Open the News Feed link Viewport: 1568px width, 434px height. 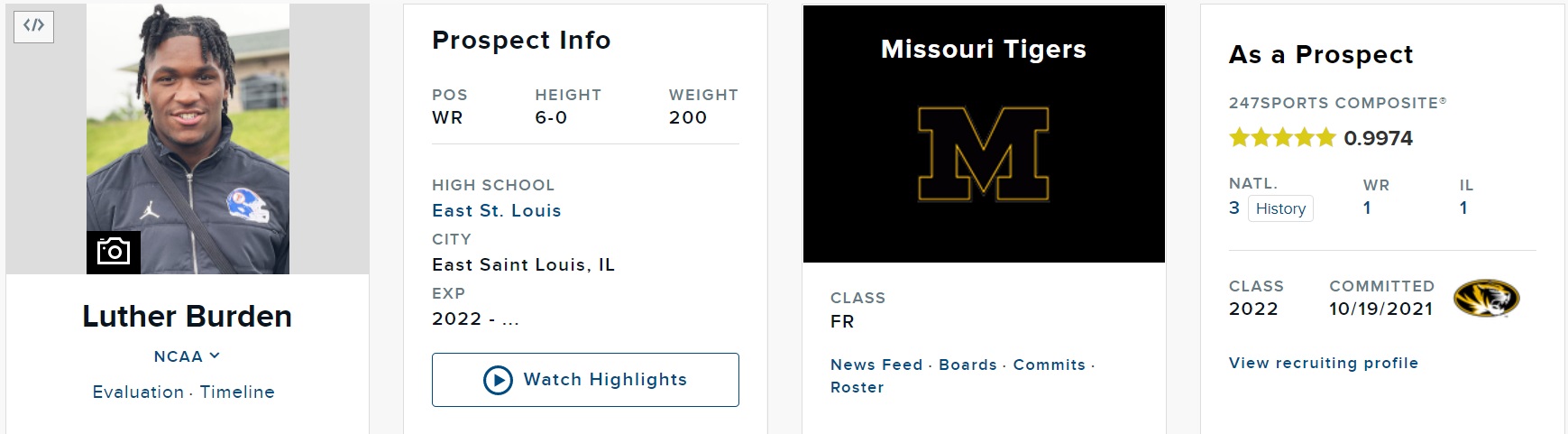(876, 365)
